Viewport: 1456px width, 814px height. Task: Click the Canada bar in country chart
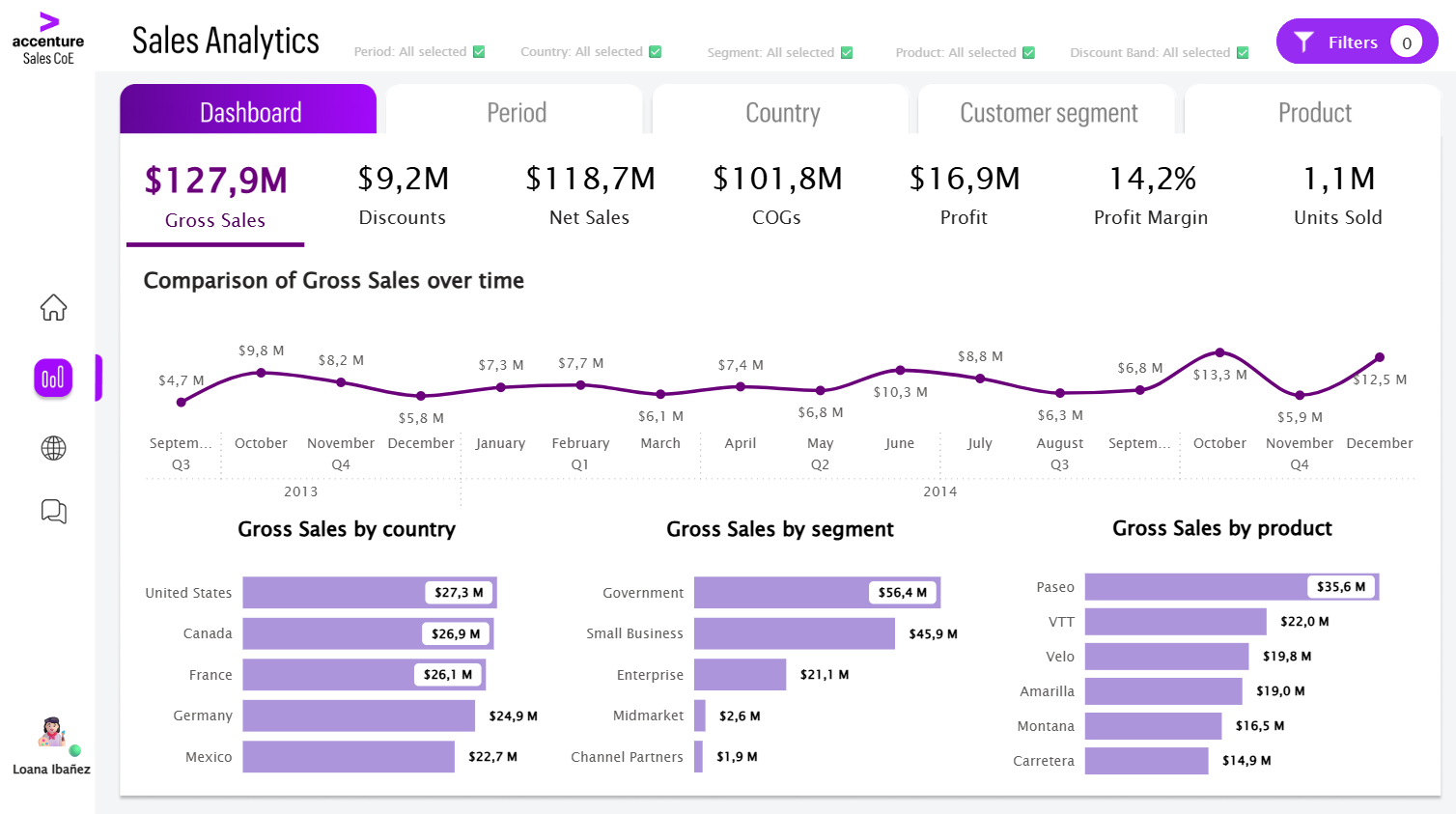point(369,633)
